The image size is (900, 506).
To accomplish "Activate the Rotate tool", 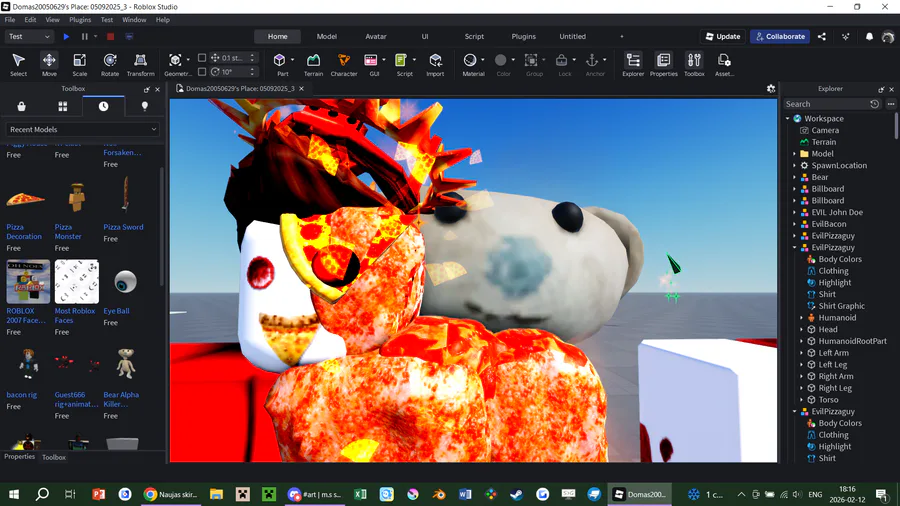I will pyautogui.click(x=110, y=64).
